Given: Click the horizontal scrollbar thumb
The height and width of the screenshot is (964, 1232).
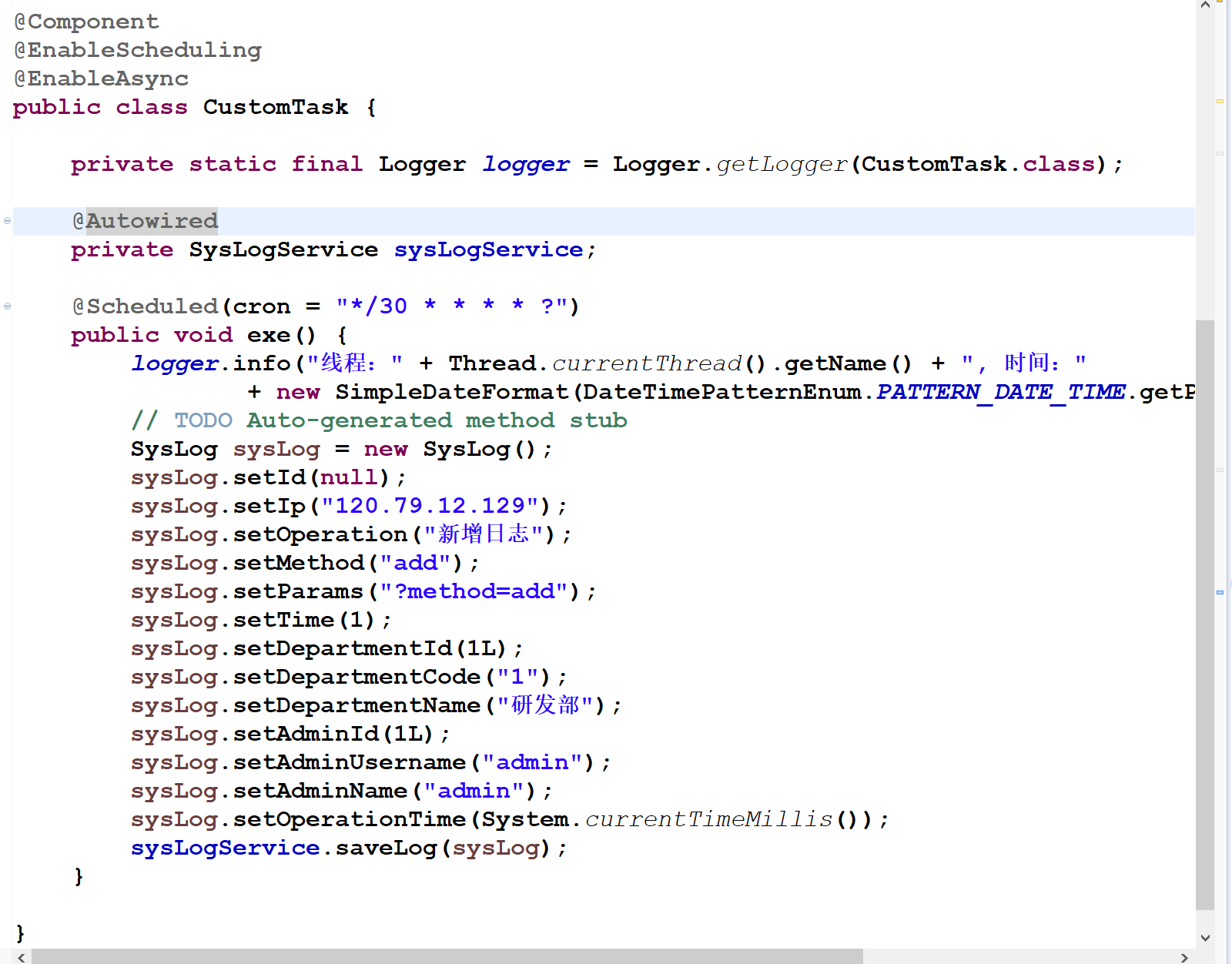Looking at the screenshot, I should click(x=447, y=957).
